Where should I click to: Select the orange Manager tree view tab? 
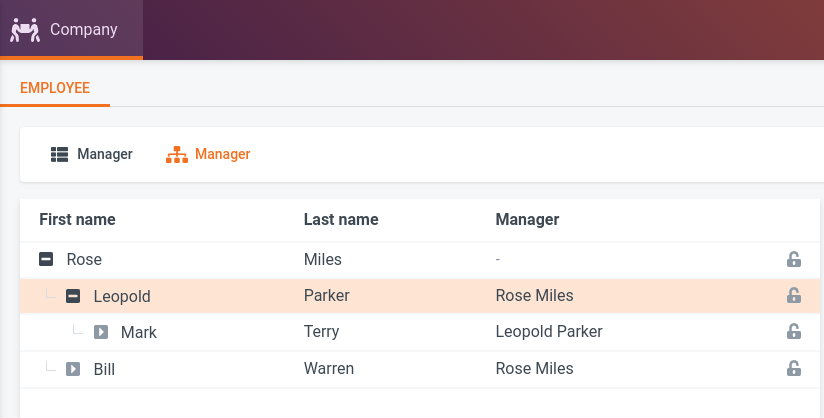(208, 154)
